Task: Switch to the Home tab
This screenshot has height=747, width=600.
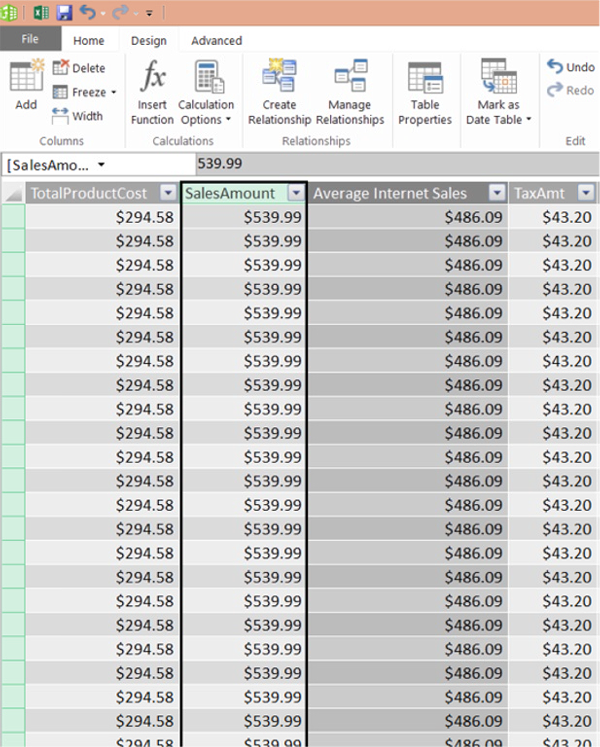Action: click(89, 40)
